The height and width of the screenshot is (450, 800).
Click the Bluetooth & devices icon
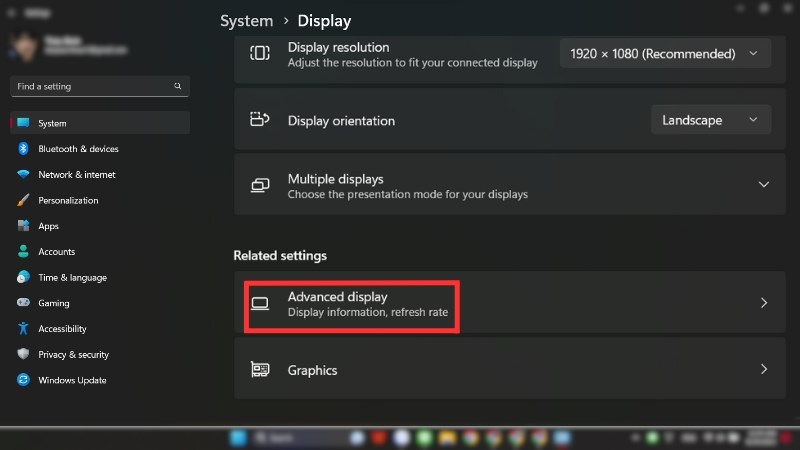point(23,148)
